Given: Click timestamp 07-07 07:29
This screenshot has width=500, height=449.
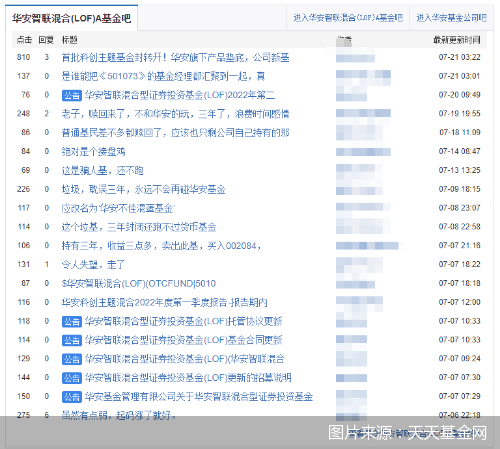Looking at the screenshot, I should pyautogui.click(x=459, y=396).
